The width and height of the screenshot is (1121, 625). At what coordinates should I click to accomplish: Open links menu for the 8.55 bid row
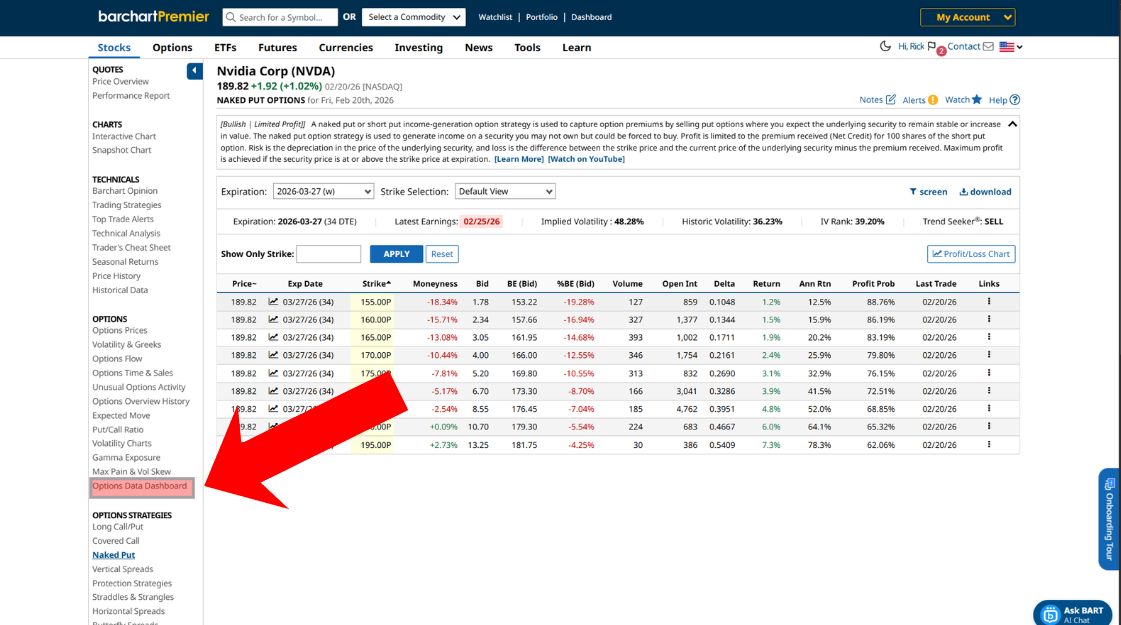989,408
